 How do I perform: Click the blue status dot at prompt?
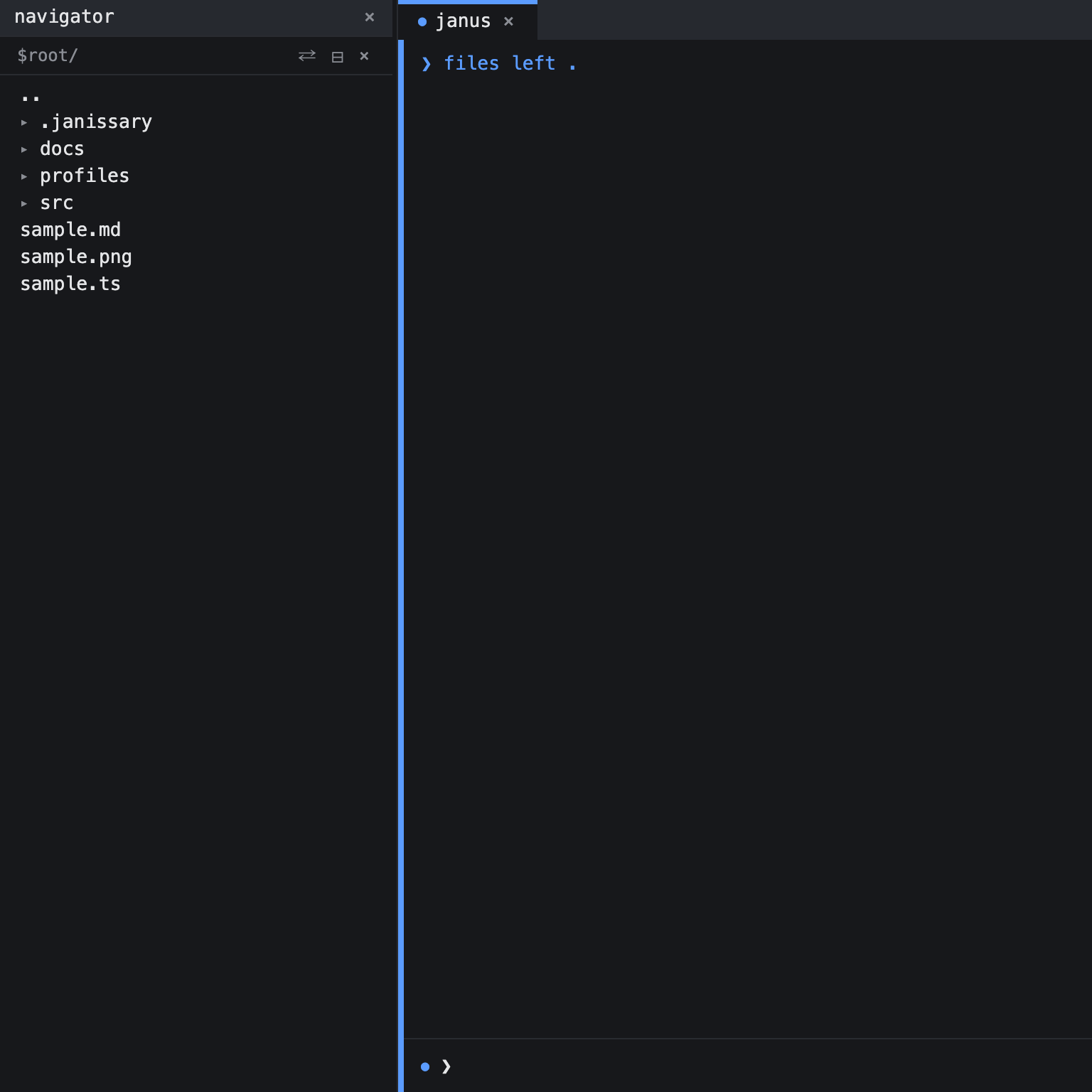[x=425, y=1066]
